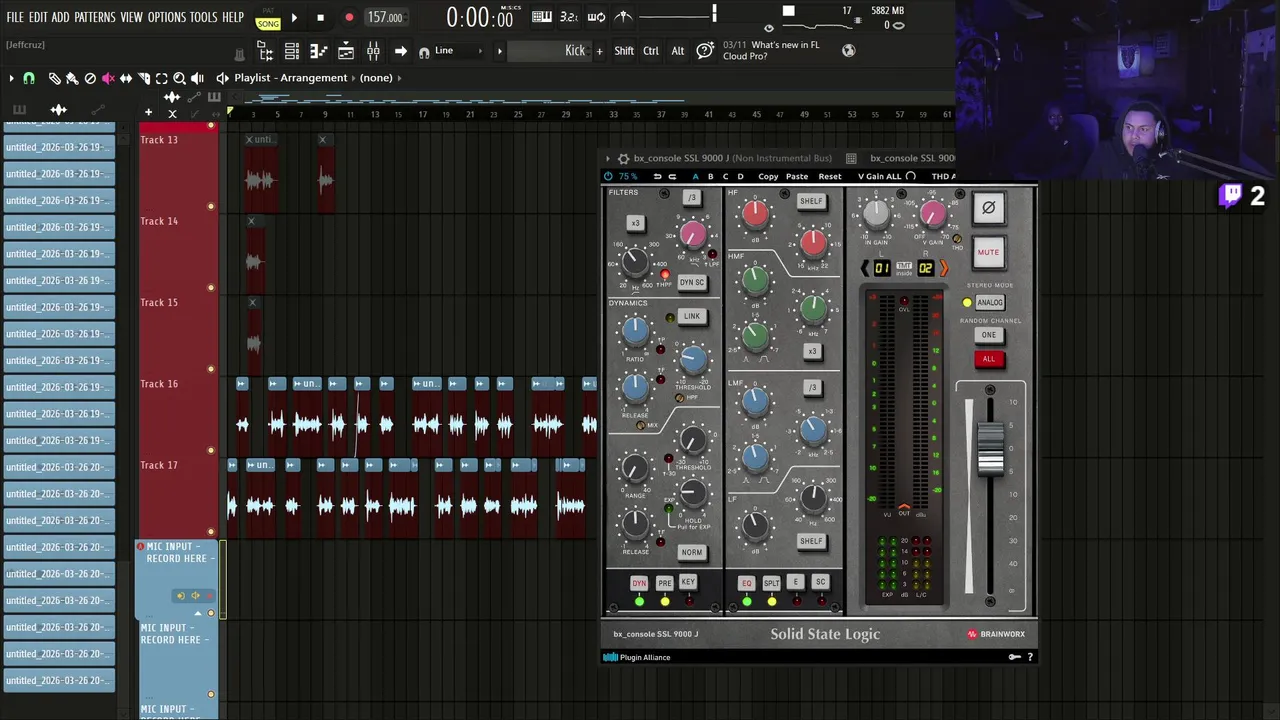Image resolution: width=1280 pixels, height=720 pixels.
Task: Open the EDIT menu
Action: pos(38,17)
